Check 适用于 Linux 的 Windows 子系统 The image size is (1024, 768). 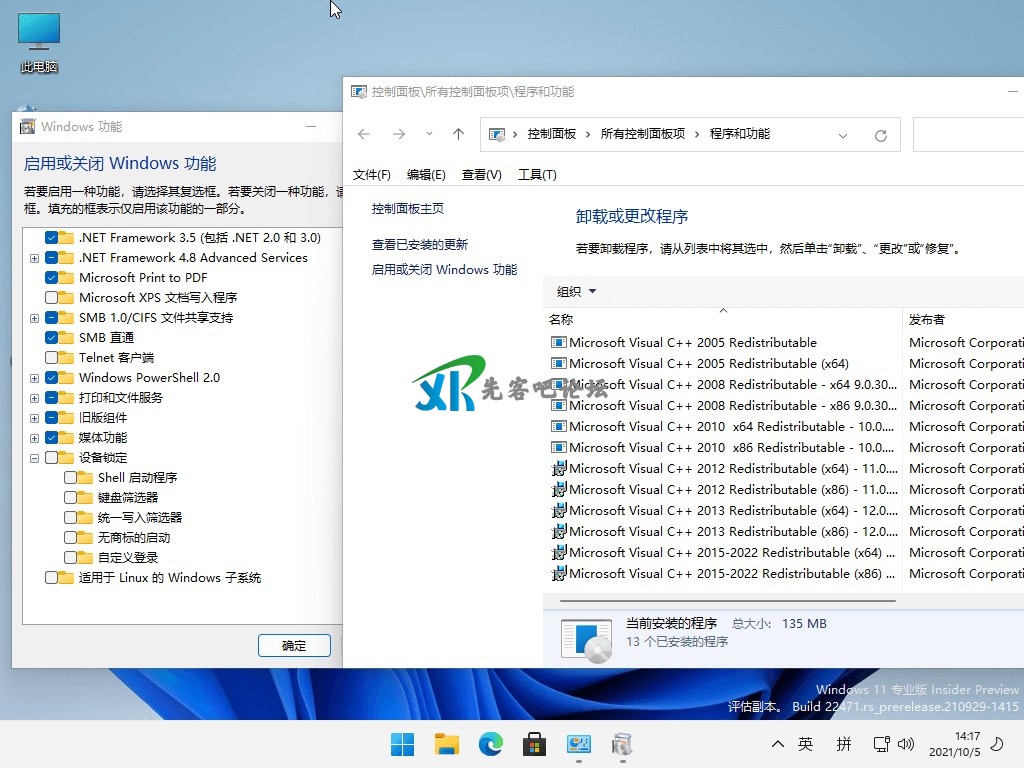coord(52,578)
